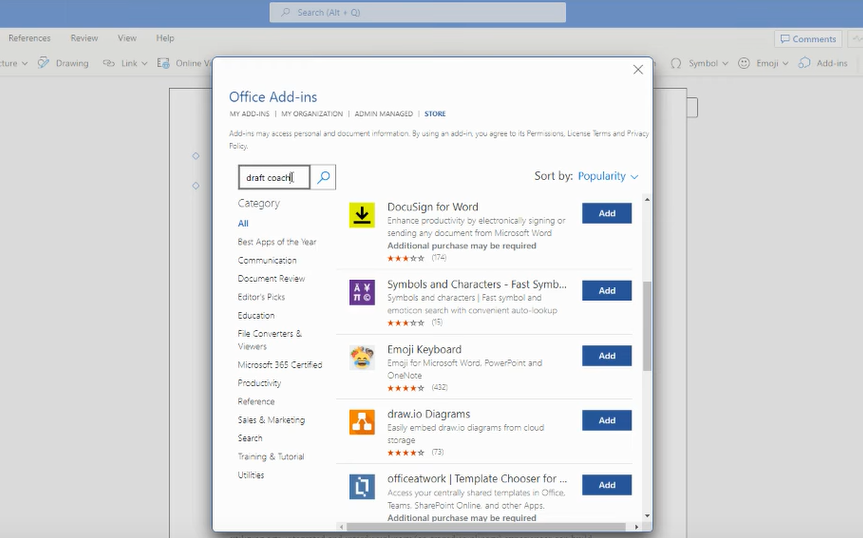The height and width of the screenshot is (538, 863).
Task: Select the Document Review category
Action: 271,278
